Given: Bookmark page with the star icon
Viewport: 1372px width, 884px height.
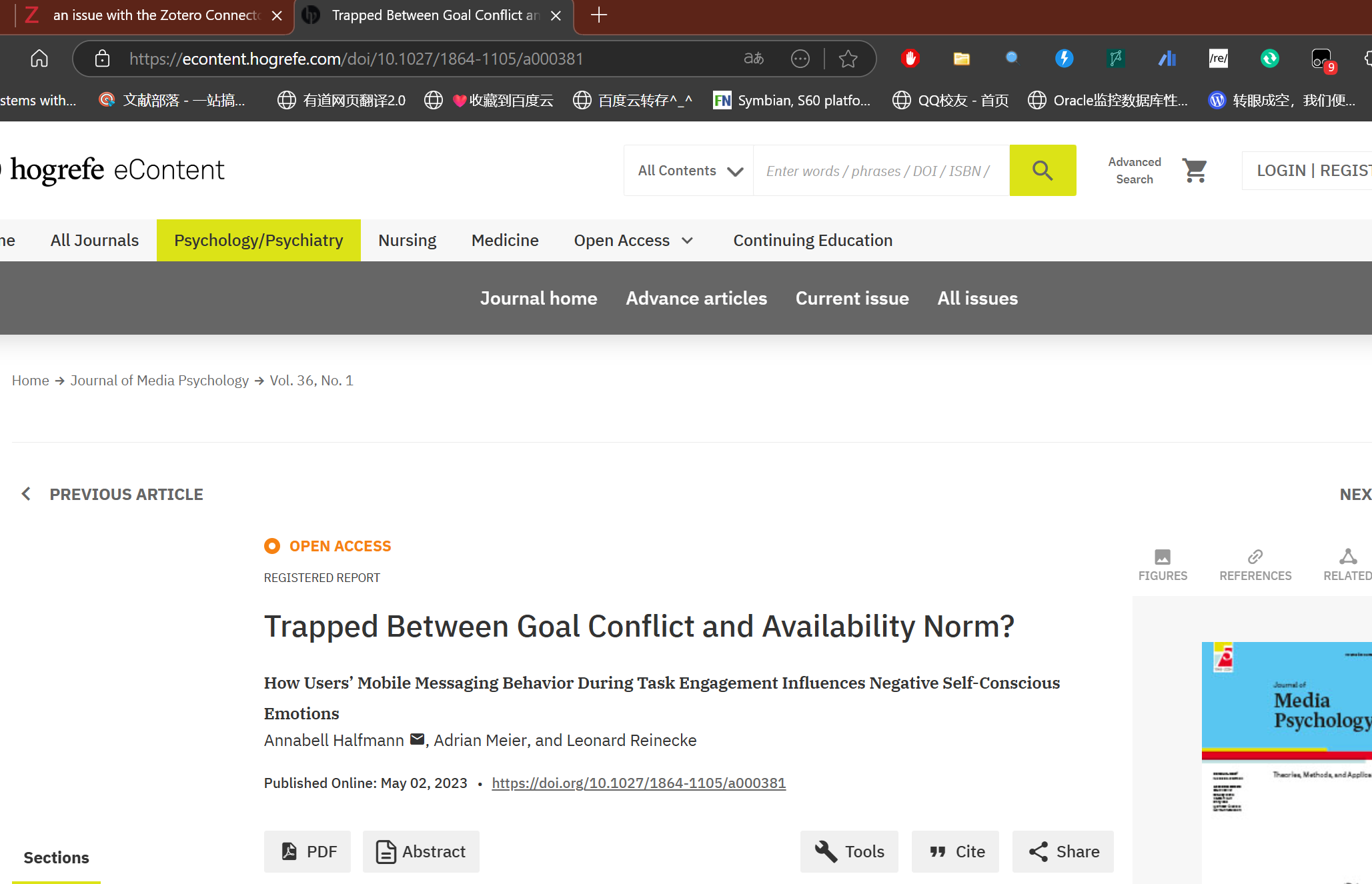Looking at the screenshot, I should [848, 59].
